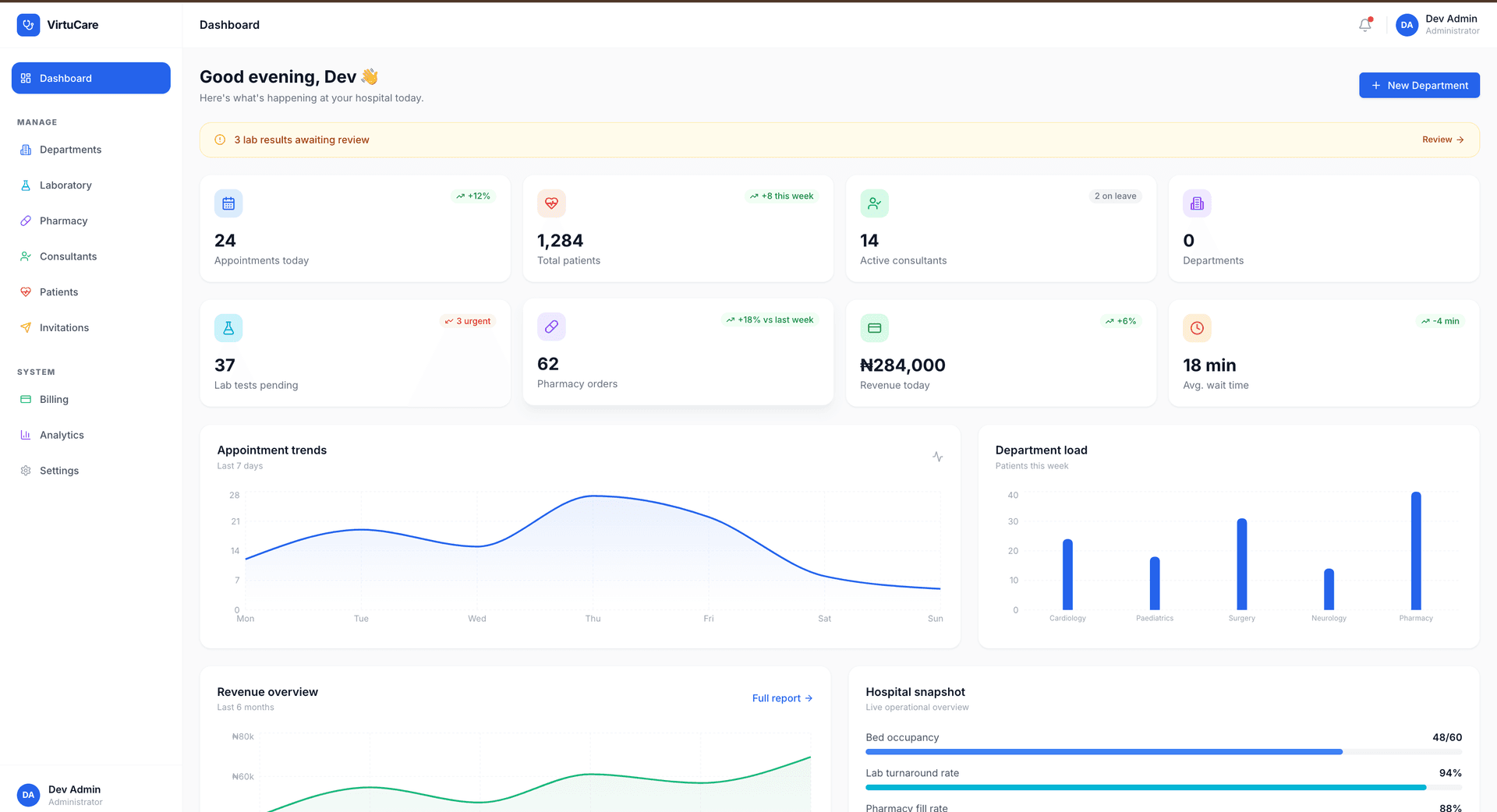This screenshot has height=812, width=1497.
Task: Click '3 lab results awaiting review' text
Action: tap(302, 140)
